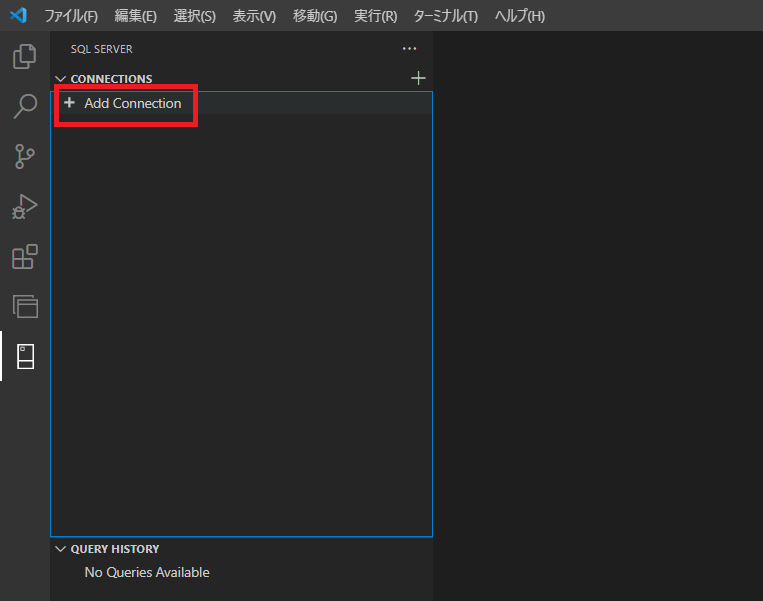763x601 pixels.
Task: Click the SQL SERVER panel title
Action: 101,49
